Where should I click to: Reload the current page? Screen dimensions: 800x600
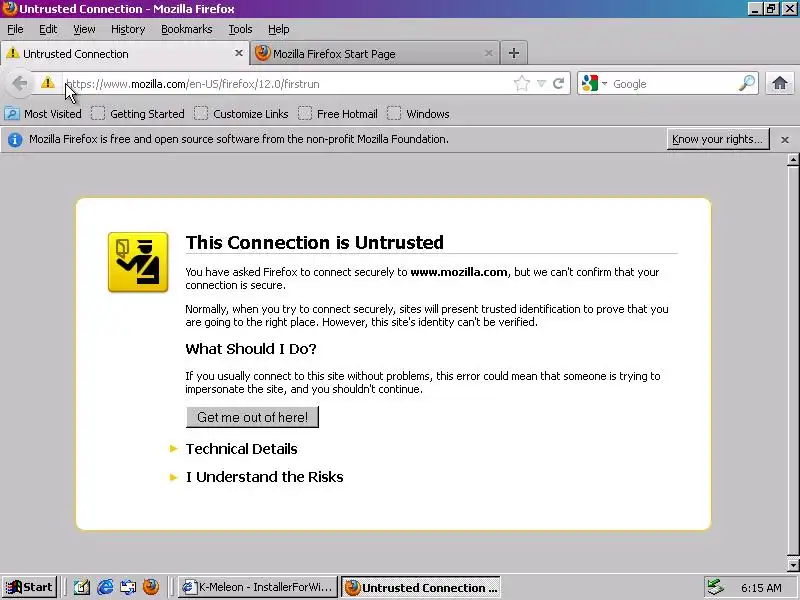[x=559, y=83]
